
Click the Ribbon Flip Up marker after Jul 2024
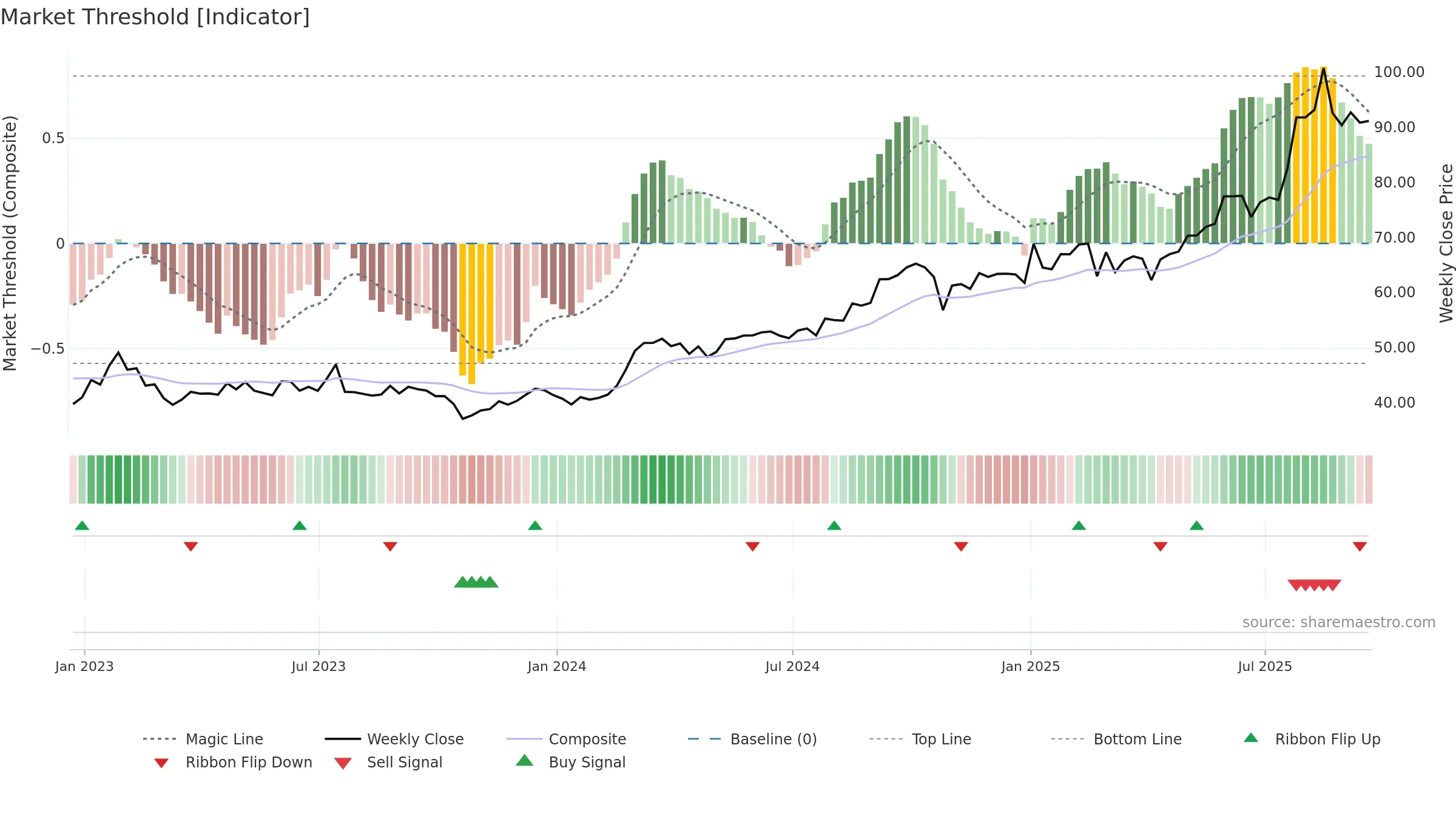click(834, 525)
